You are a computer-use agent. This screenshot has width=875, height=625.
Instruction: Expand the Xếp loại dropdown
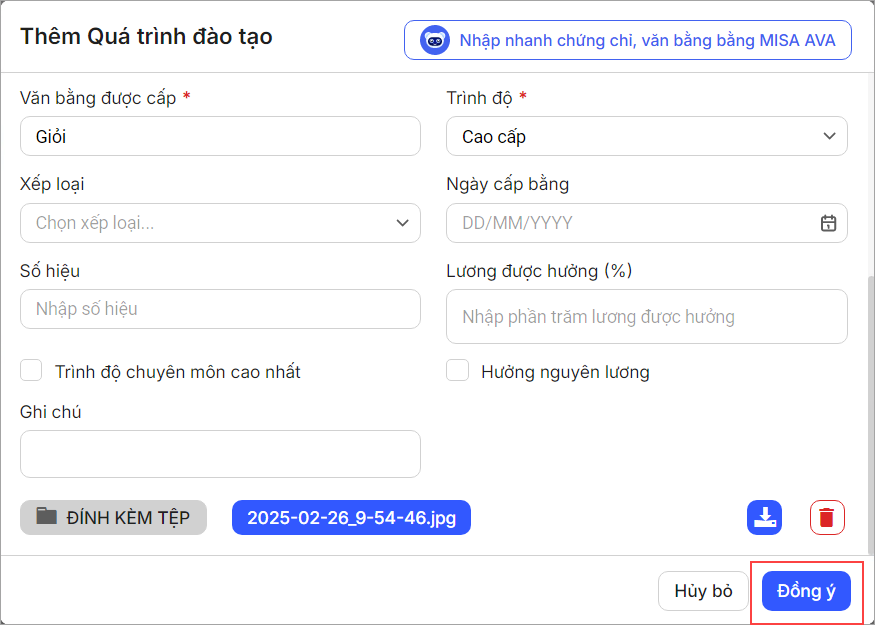220,223
